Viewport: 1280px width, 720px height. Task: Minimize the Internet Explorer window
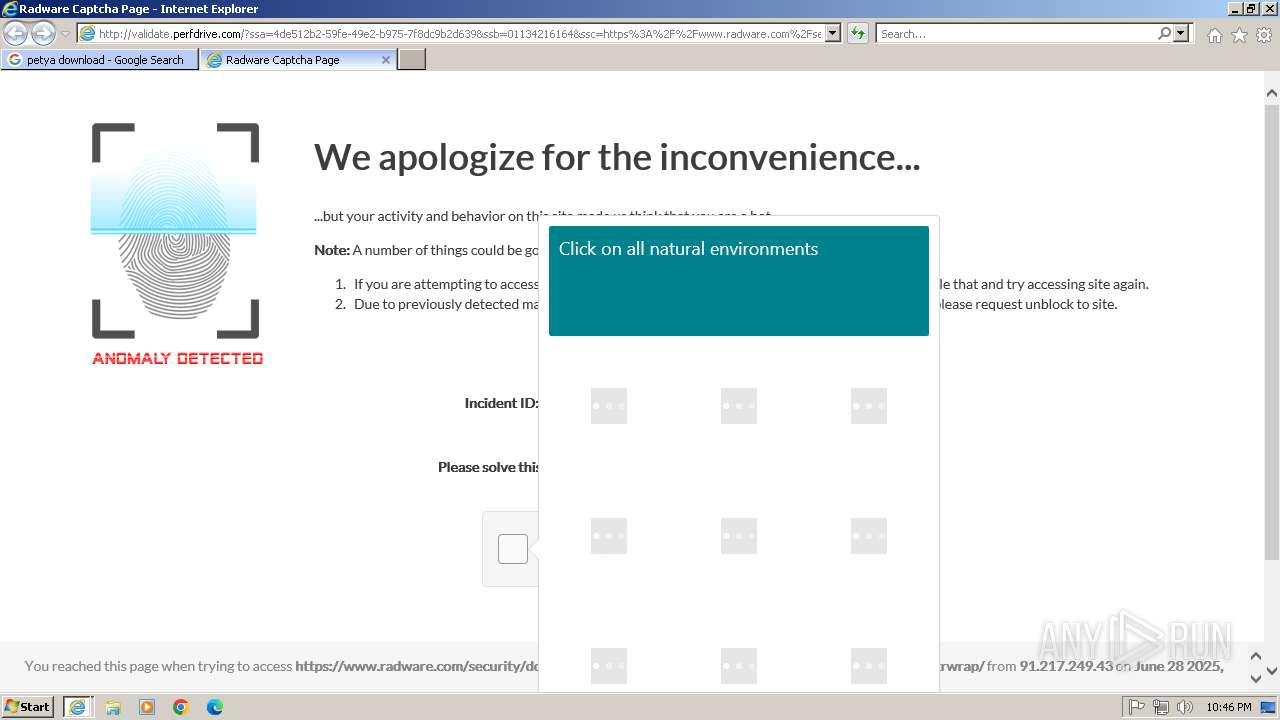point(1234,9)
